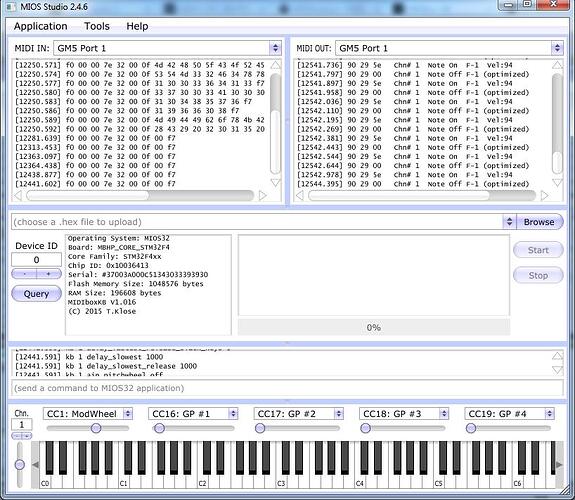
Task: Click the CC17 GP #2 slider knob
Action: [260, 428]
